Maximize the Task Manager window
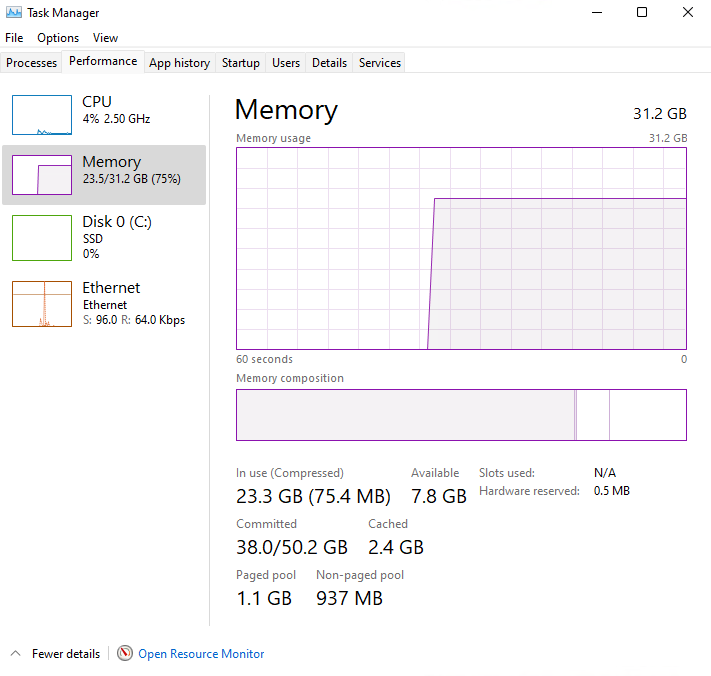This screenshot has height=676, width=711. (x=642, y=13)
